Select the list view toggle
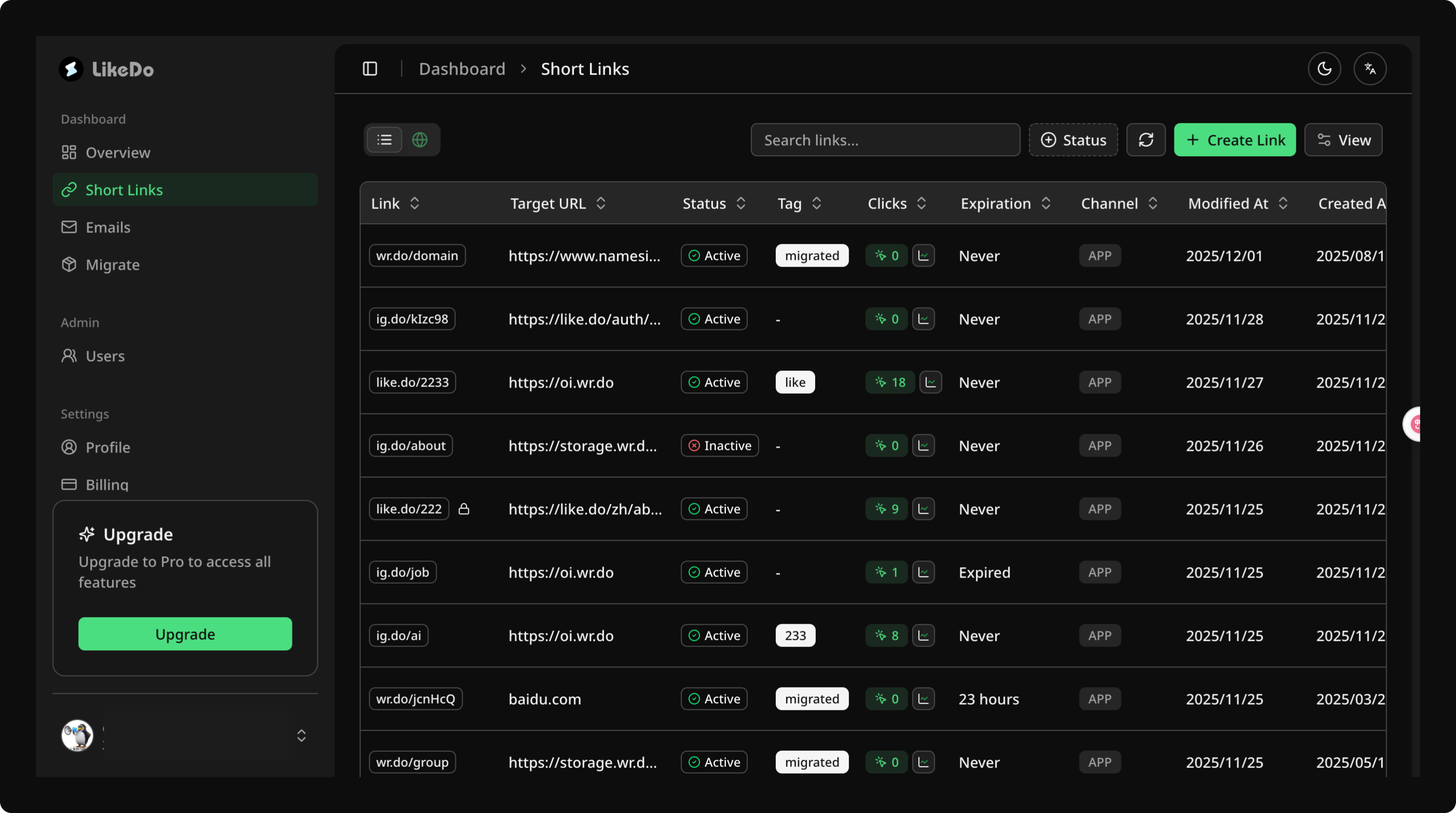 pyautogui.click(x=384, y=140)
